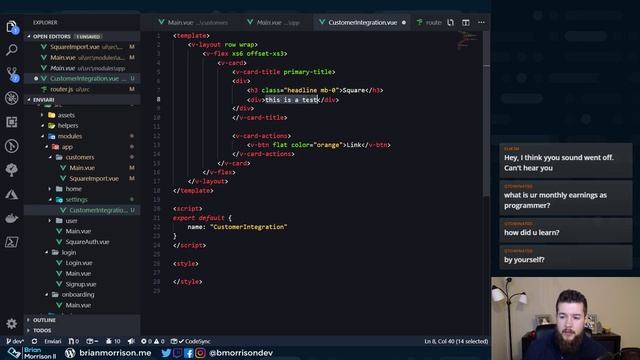Screen dimensions: 640x360
Task: Open the Debug view in the activity bar
Action: pos(11,98)
